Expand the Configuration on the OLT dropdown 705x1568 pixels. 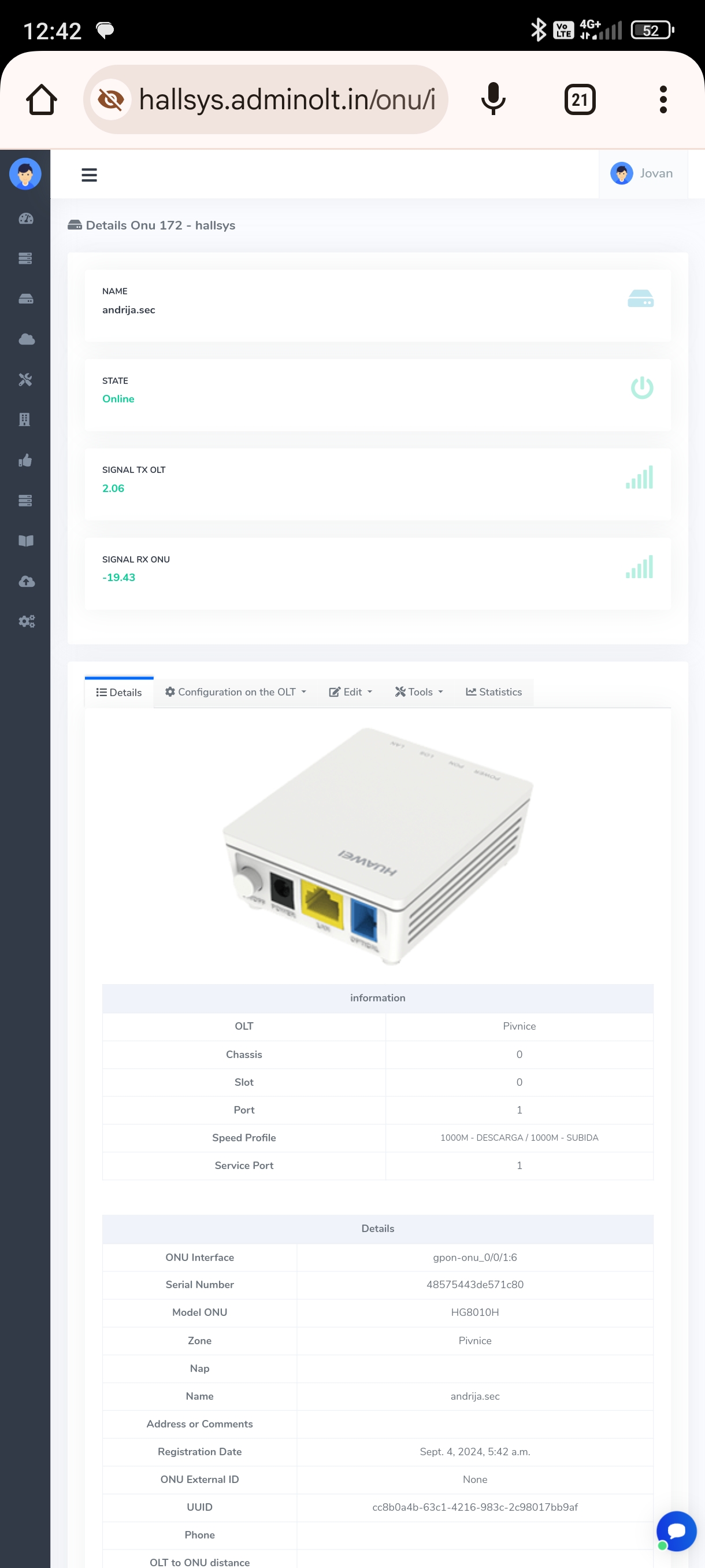pyautogui.click(x=235, y=692)
